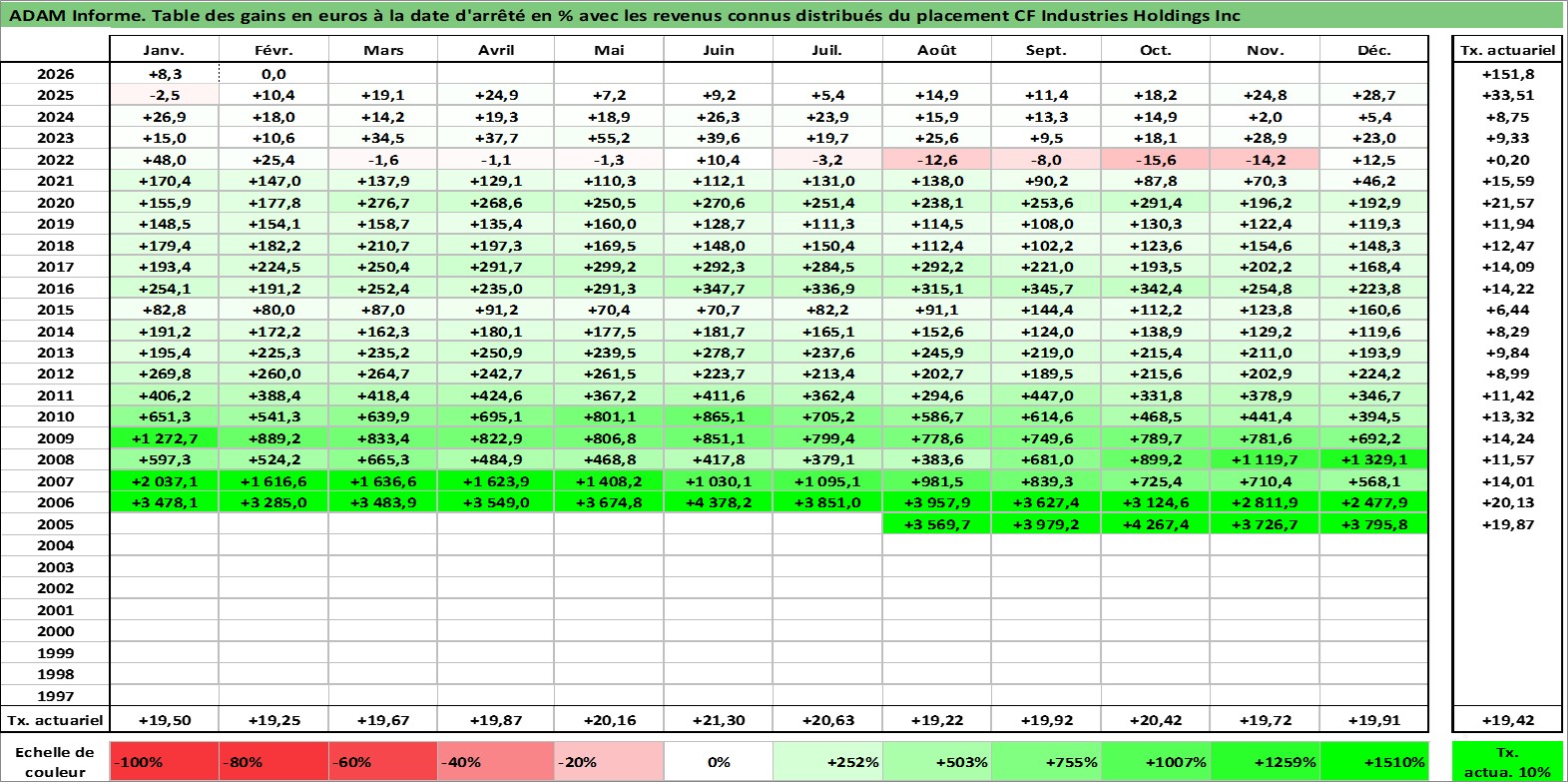Click the 'Sept.' column header
This screenshot has height=782, width=1568.
[1046, 50]
